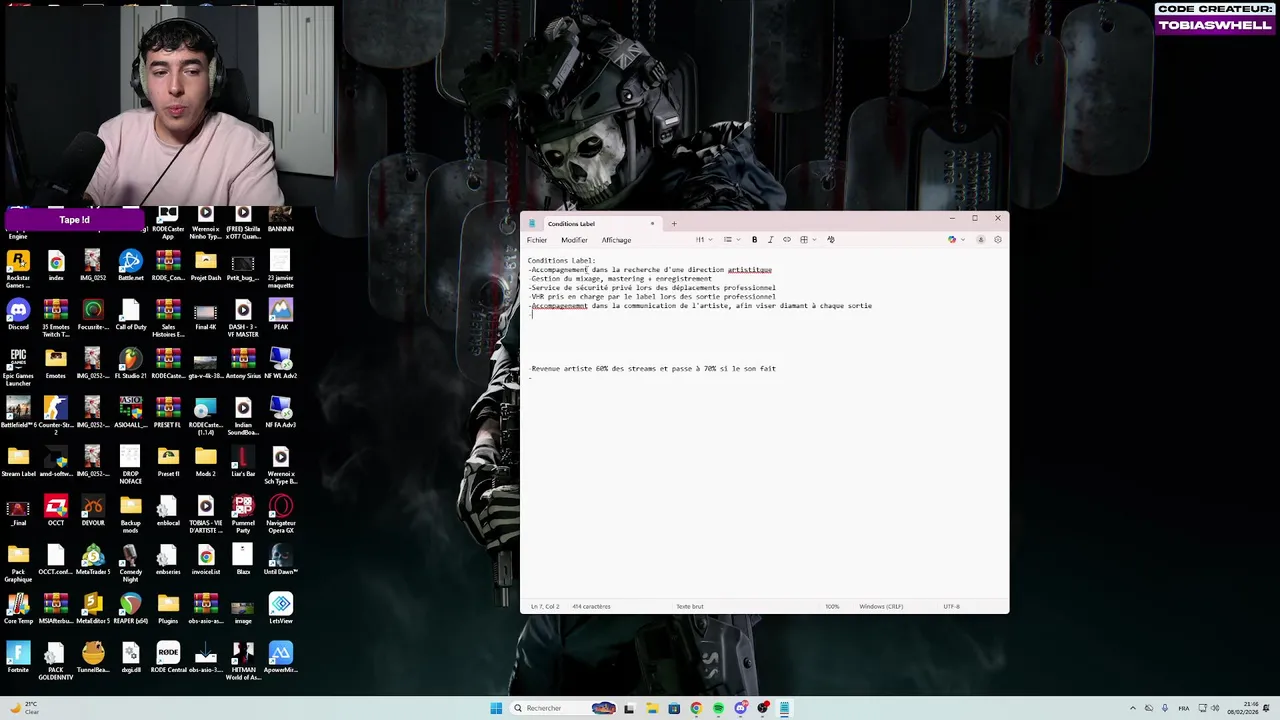
Task: Select the Rockstar Games desktop shortcut
Action: (x=18, y=269)
